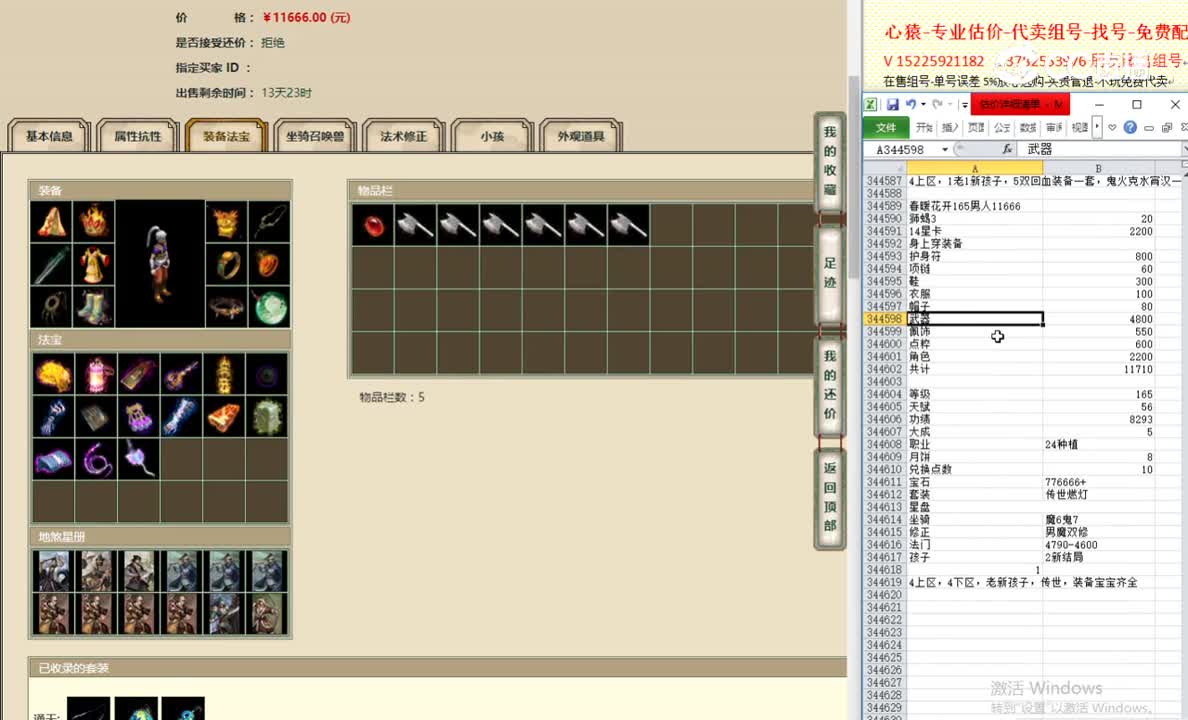Select the boots equipment icon
The height and width of the screenshot is (720, 1188).
pyautogui.click(x=94, y=307)
